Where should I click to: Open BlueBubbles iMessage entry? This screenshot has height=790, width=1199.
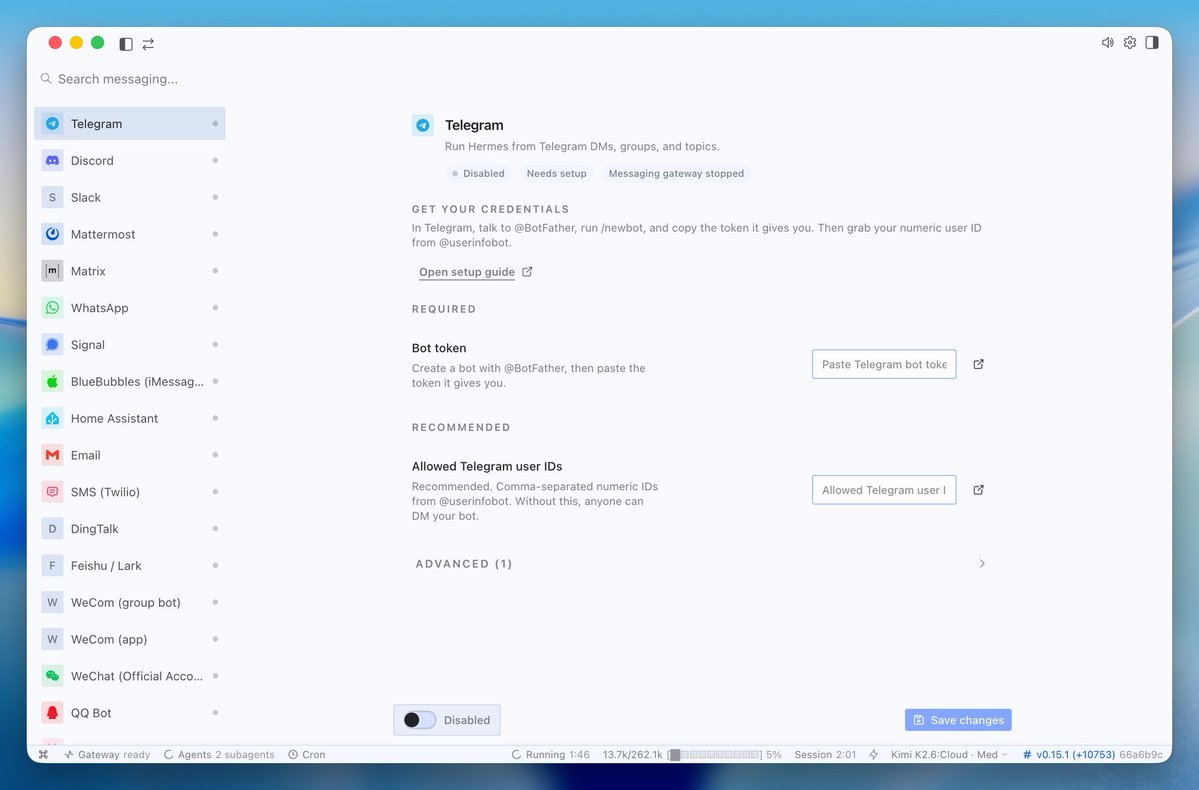click(x=129, y=382)
